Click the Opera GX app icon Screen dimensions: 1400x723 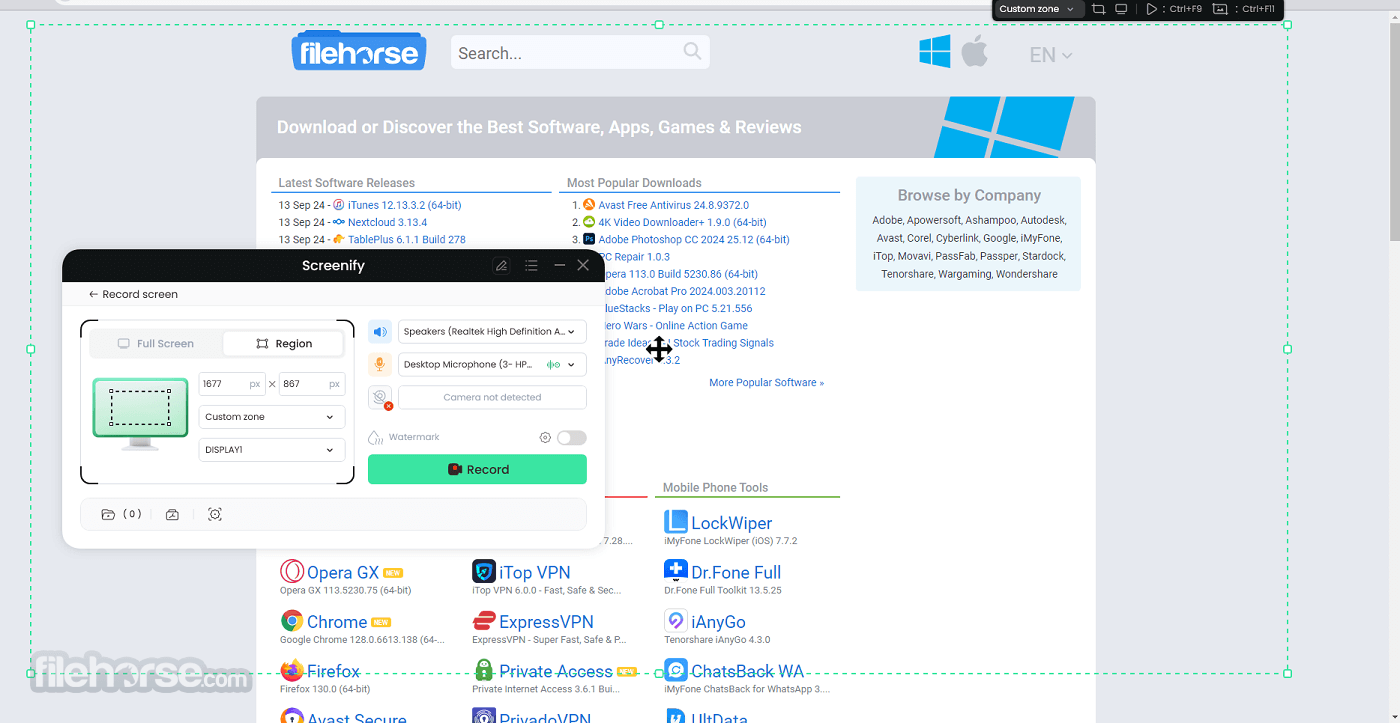tap(292, 571)
